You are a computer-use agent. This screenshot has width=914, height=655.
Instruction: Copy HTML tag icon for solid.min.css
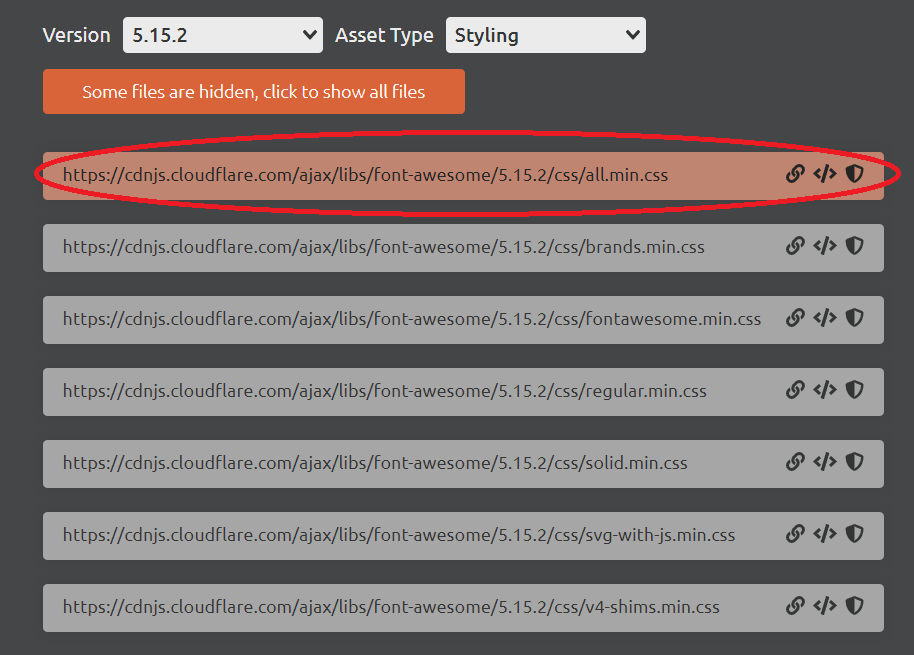click(x=825, y=462)
